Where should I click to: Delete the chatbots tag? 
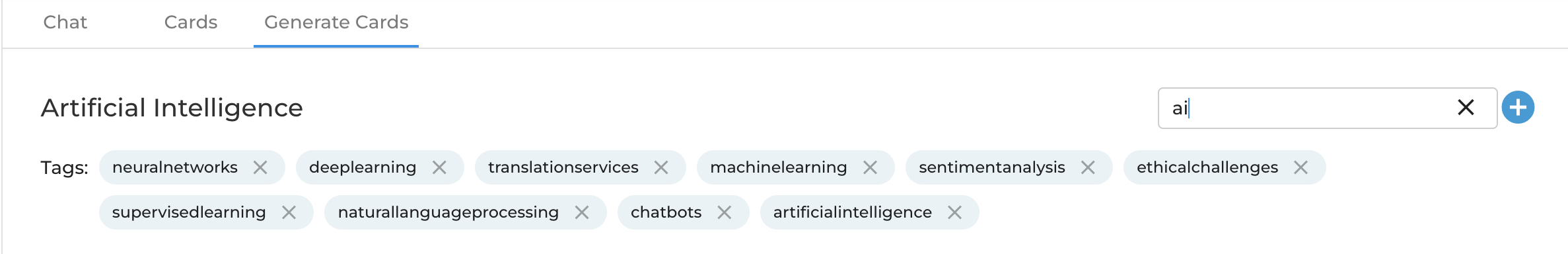(725, 212)
